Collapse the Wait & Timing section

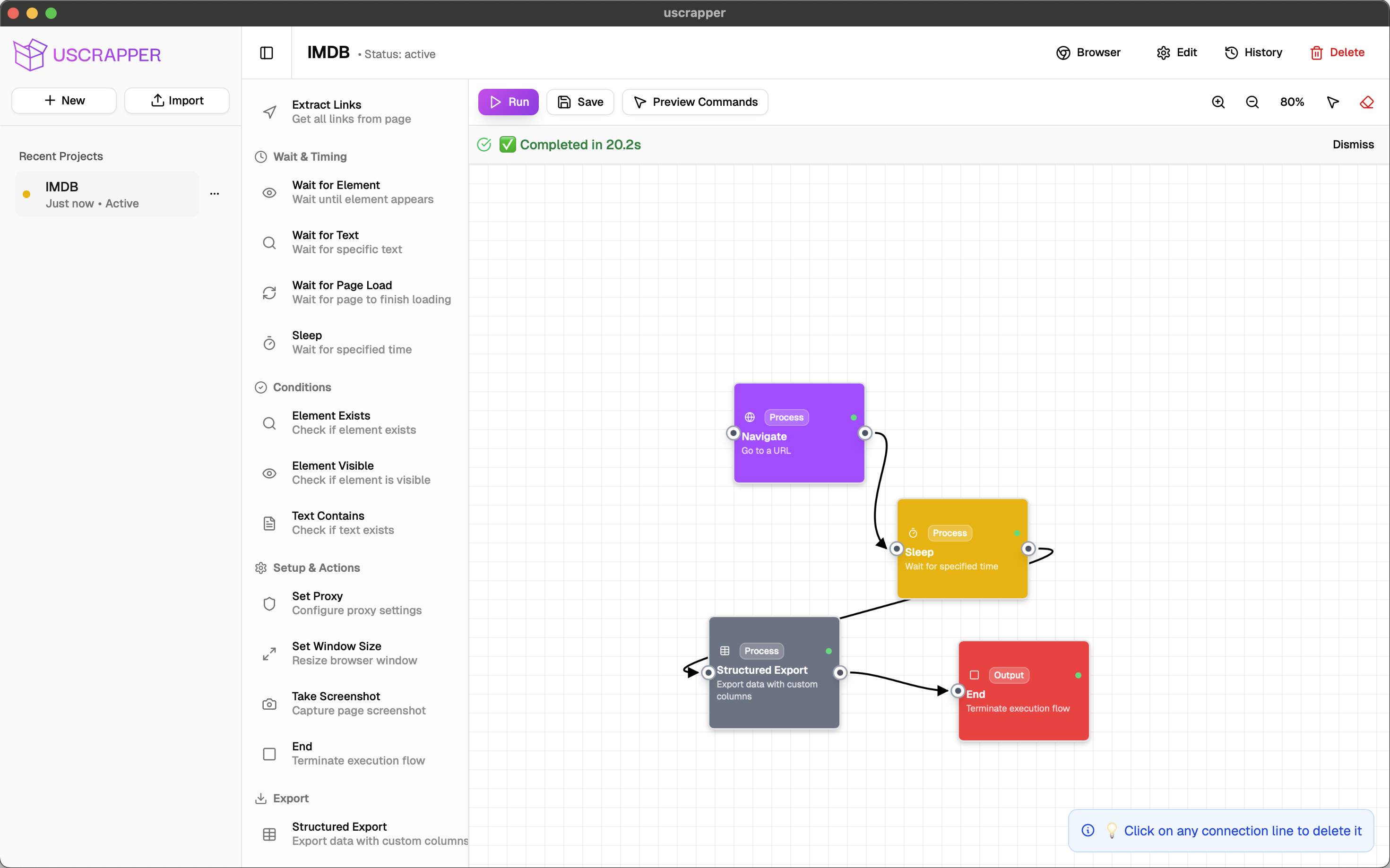[310, 157]
